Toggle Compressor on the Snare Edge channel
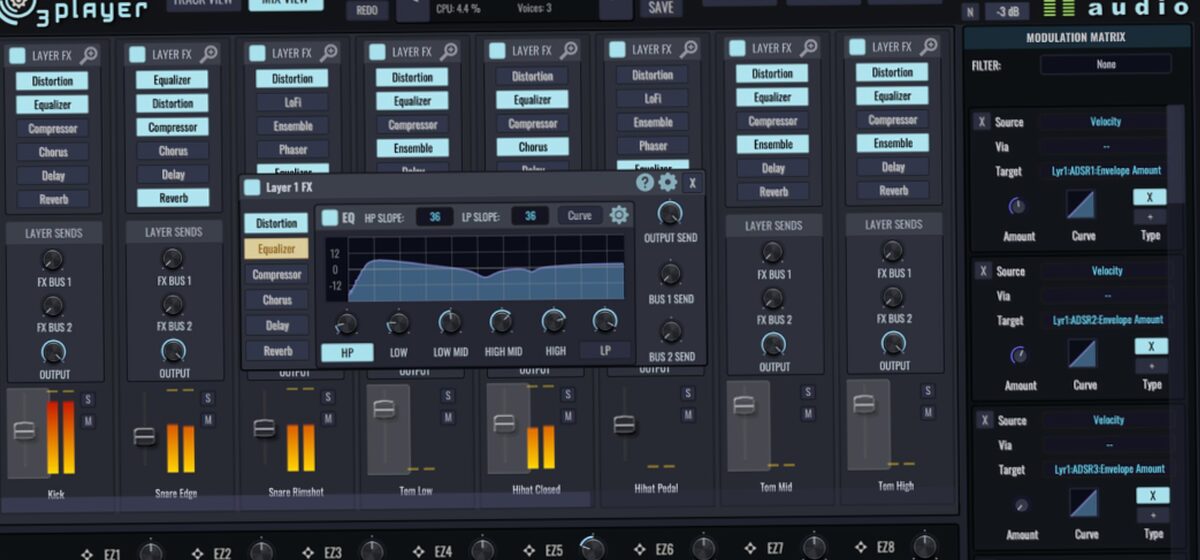Viewport: 1200px width, 560px height. pyautogui.click(x=173, y=127)
